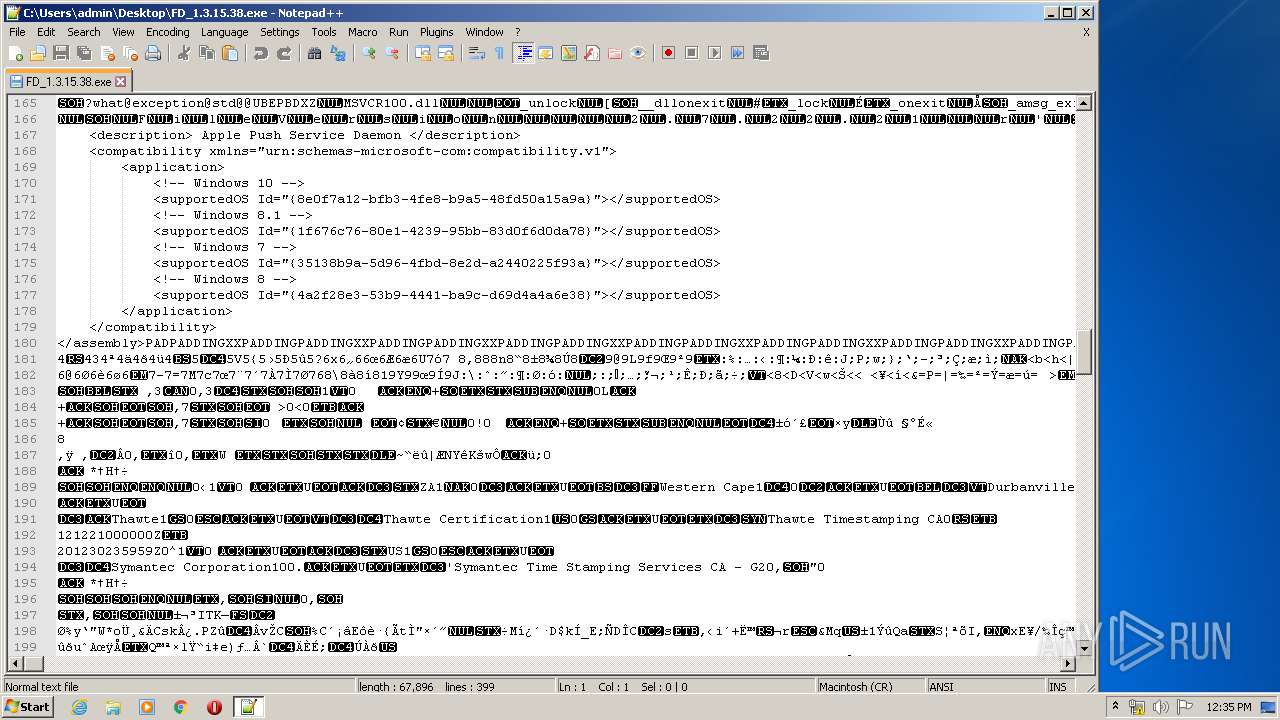1280x720 pixels.
Task: Click the Macintosh (CR) status field
Action: pos(869,687)
